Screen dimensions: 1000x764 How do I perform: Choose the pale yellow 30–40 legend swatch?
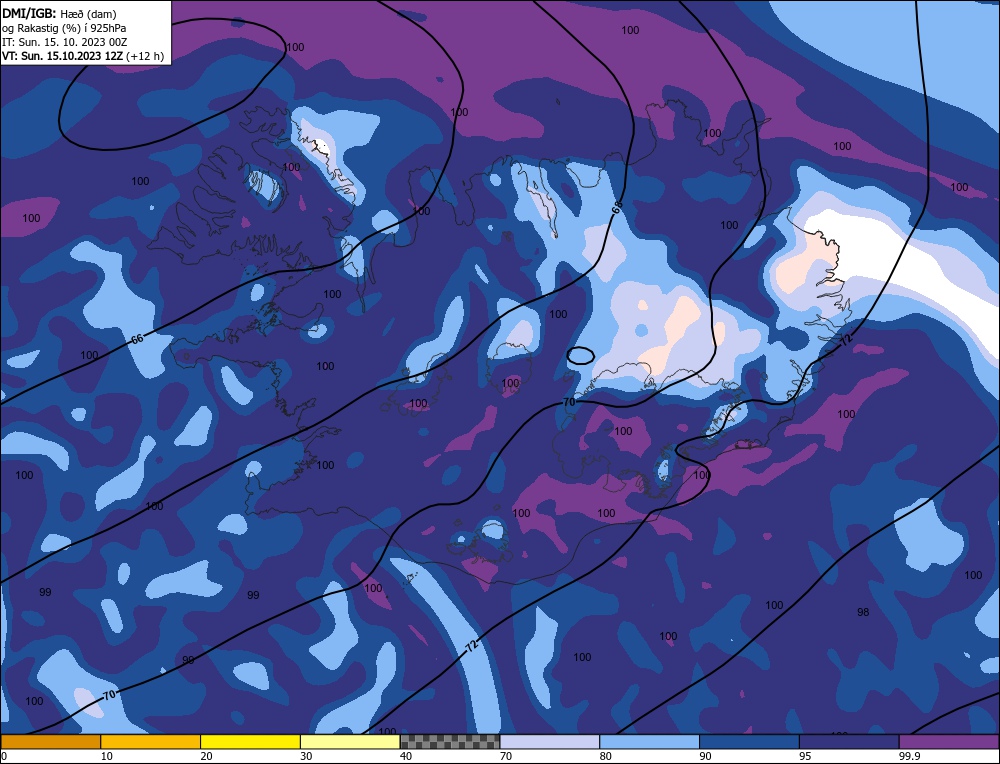click(x=350, y=742)
